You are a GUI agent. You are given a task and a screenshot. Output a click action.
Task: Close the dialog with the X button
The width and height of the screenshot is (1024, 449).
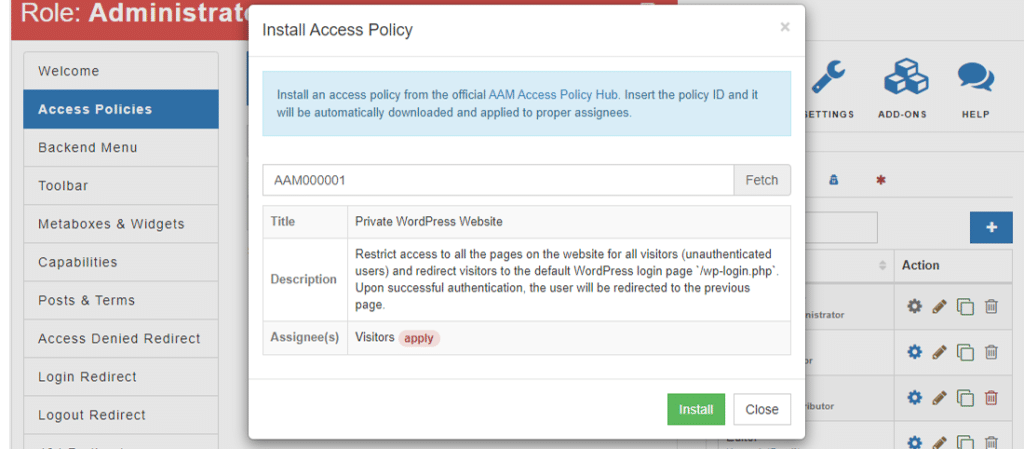point(785,27)
